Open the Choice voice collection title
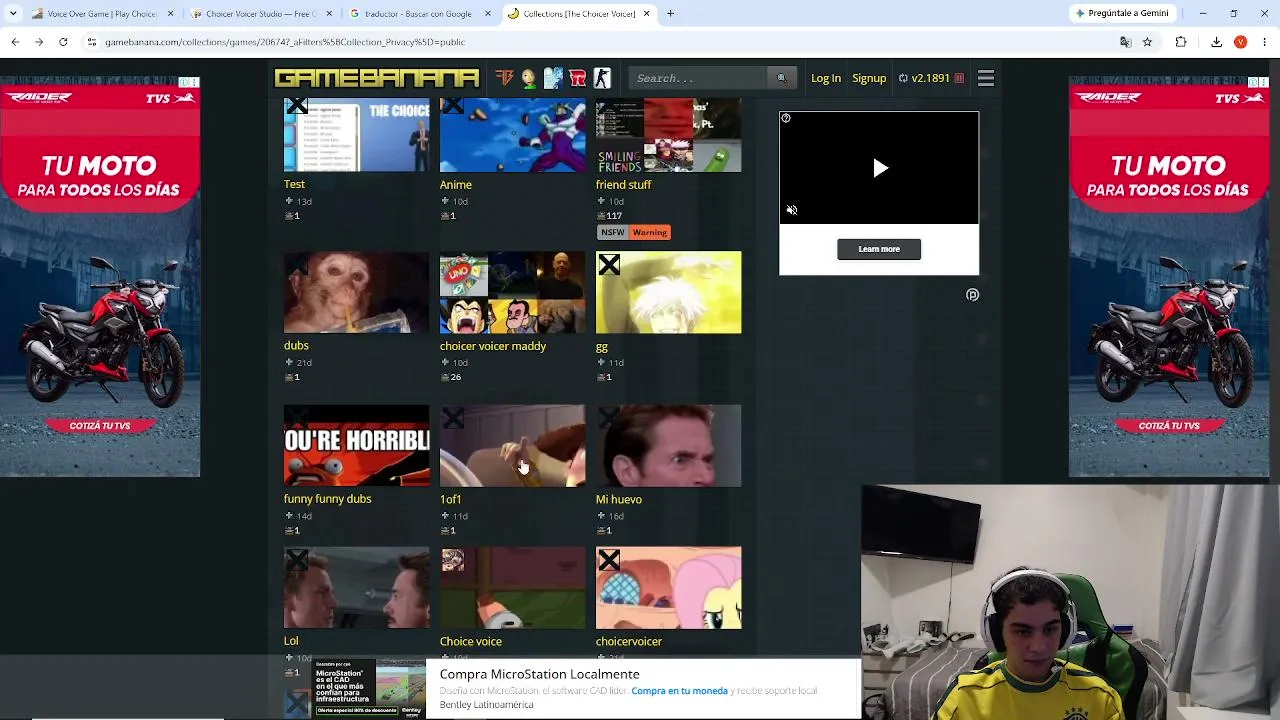This screenshot has height=720, width=1280. coord(471,641)
